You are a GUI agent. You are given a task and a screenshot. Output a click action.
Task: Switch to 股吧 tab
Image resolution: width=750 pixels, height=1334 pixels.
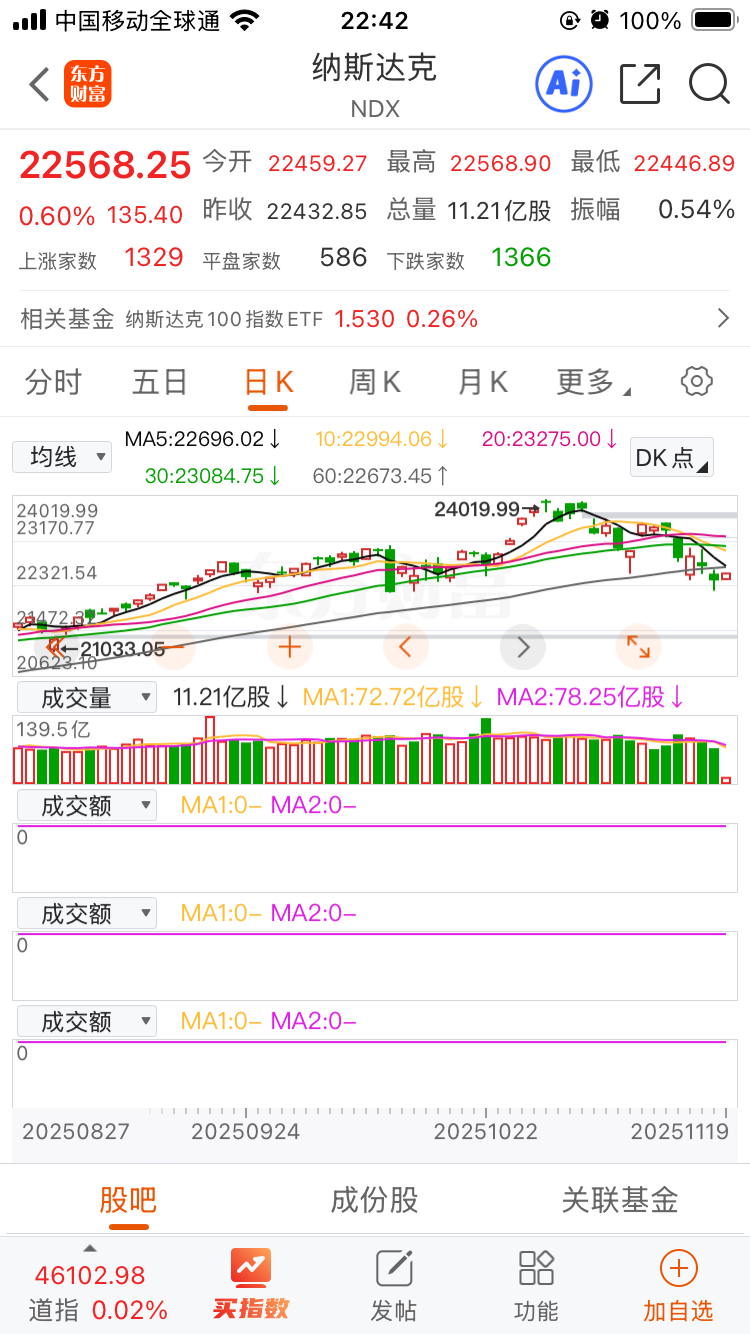click(x=128, y=1200)
